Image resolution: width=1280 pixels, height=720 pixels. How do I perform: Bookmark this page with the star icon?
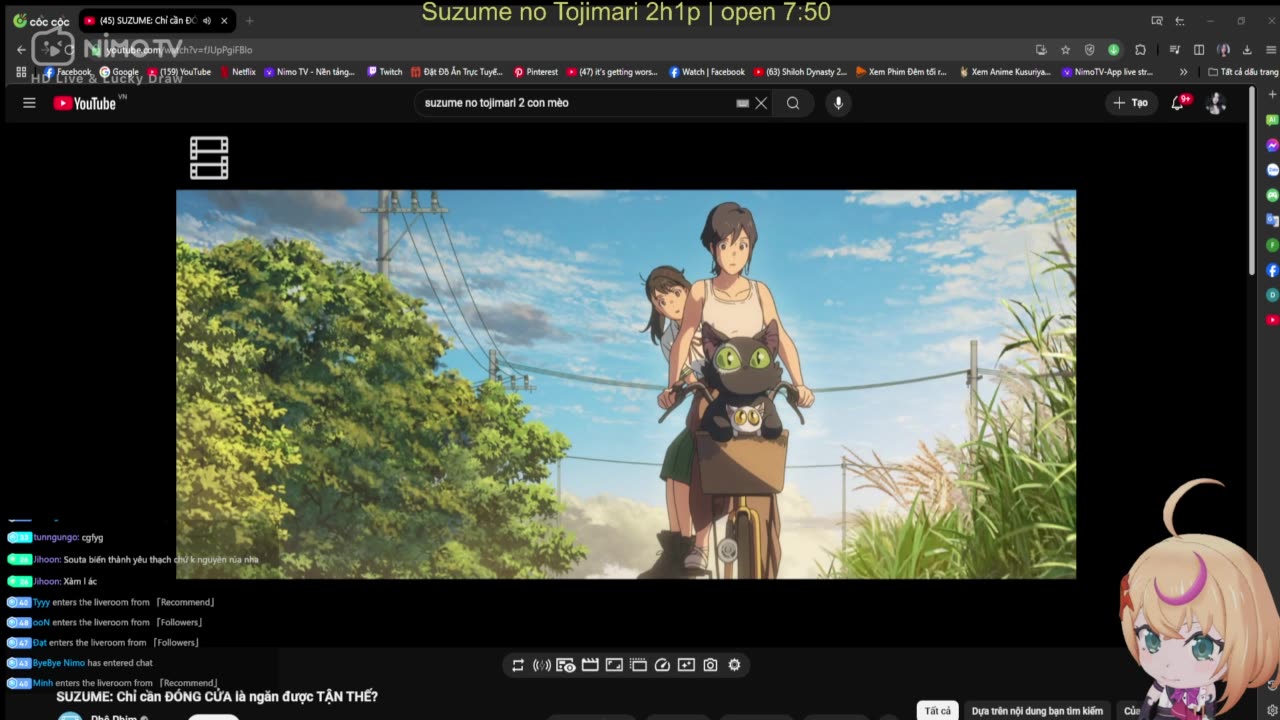(1065, 50)
